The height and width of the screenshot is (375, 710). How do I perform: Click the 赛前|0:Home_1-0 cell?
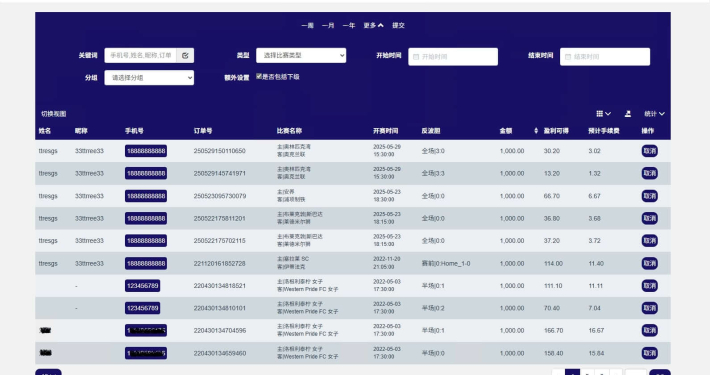pos(446,263)
